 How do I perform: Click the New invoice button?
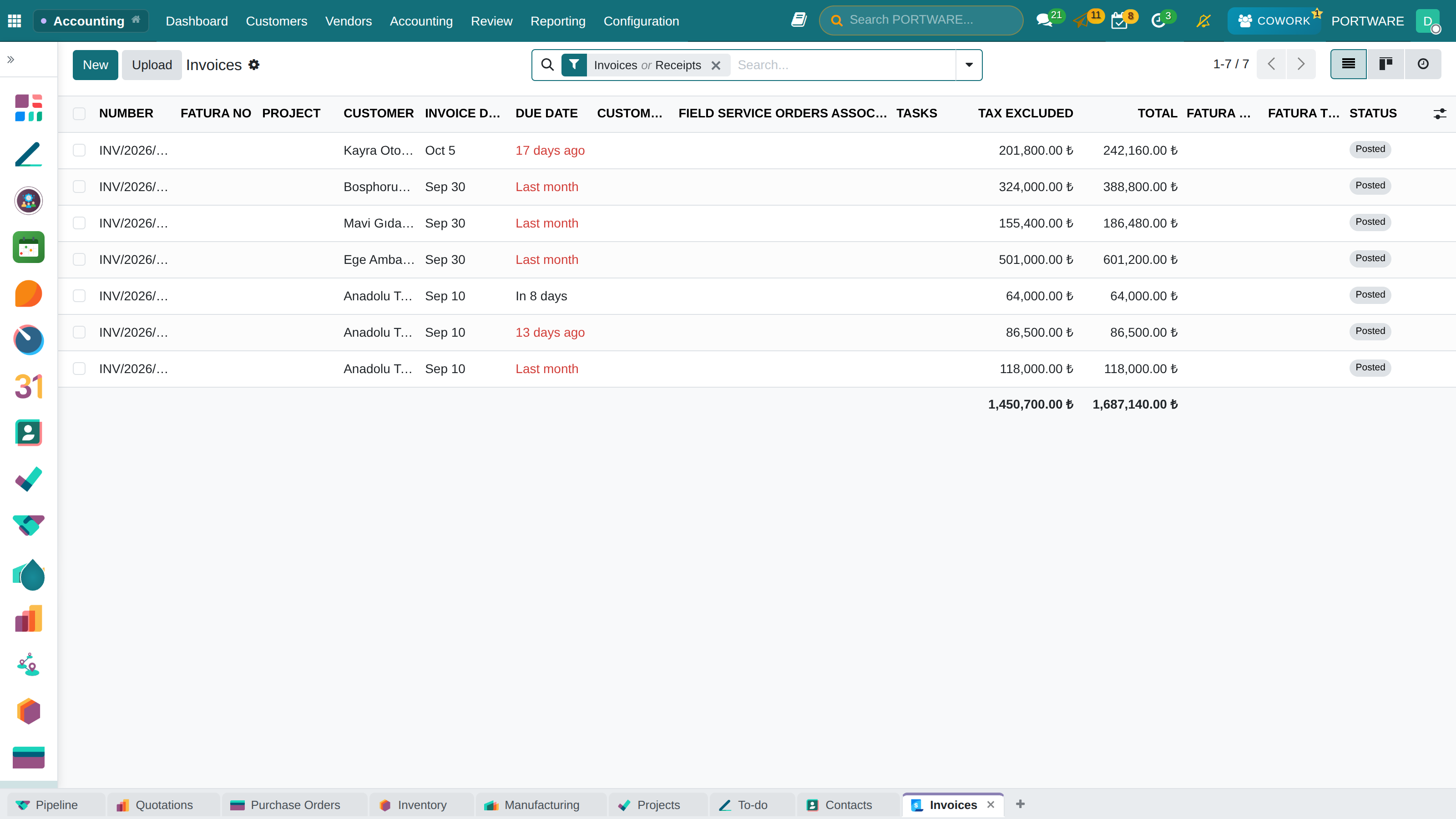click(x=95, y=65)
